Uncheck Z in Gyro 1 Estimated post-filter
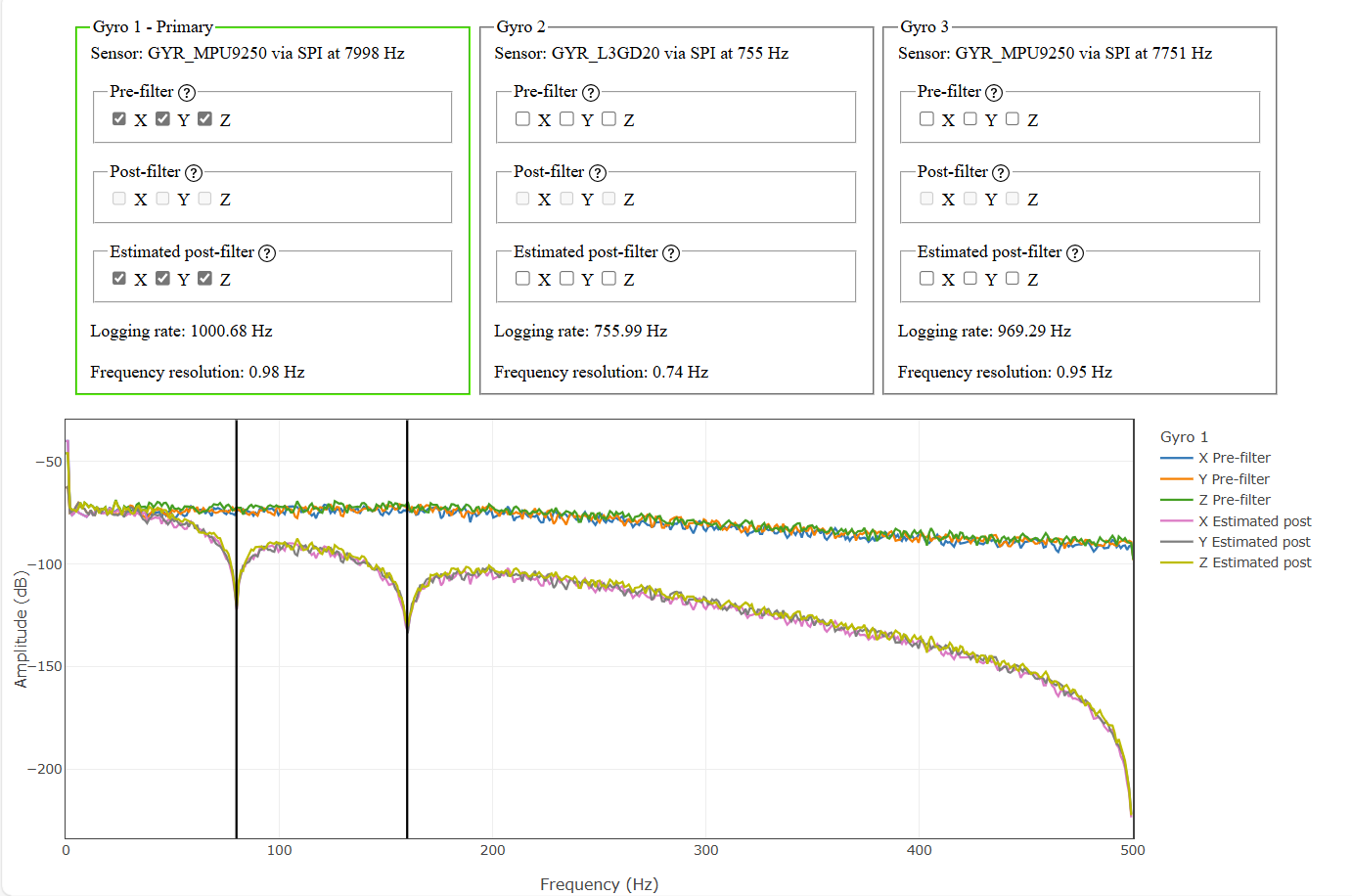 point(204,278)
